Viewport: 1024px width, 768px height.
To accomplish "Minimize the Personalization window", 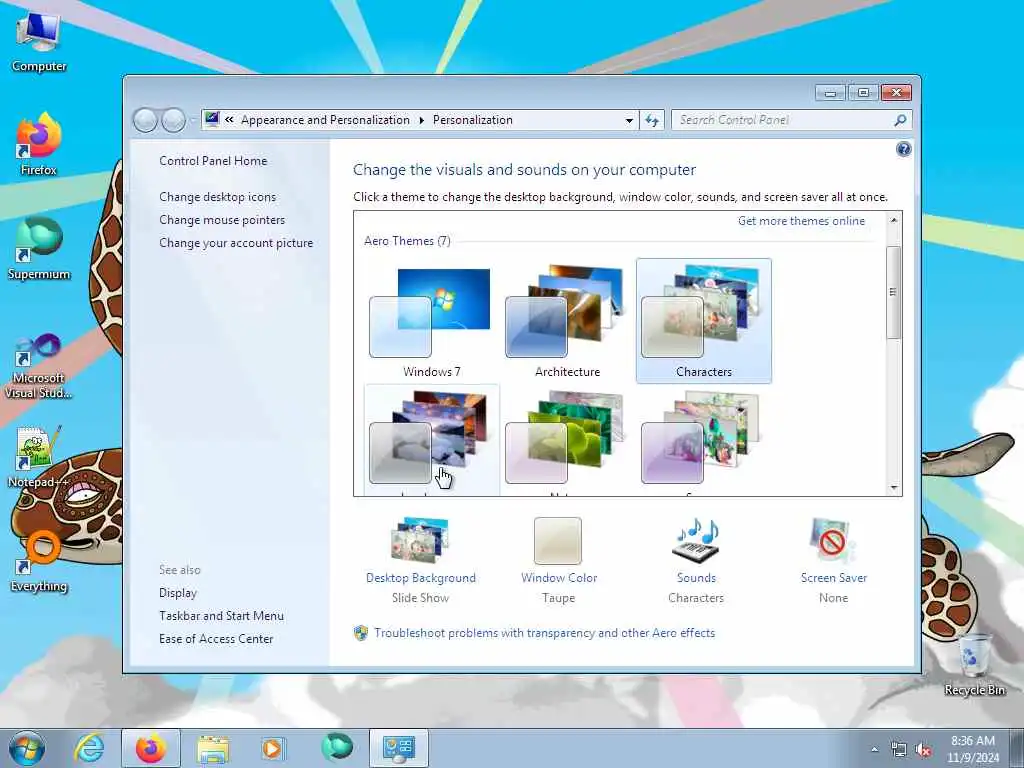I will [830, 93].
